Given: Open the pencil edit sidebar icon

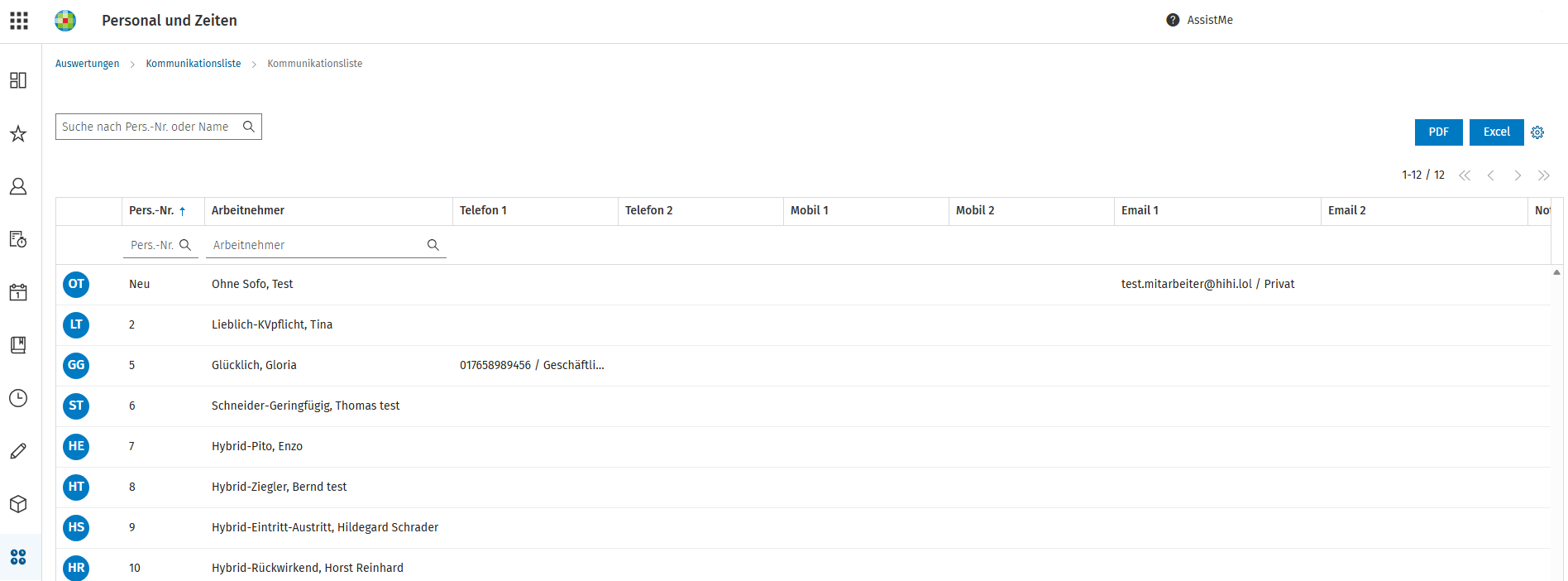Looking at the screenshot, I should coord(18,451).
